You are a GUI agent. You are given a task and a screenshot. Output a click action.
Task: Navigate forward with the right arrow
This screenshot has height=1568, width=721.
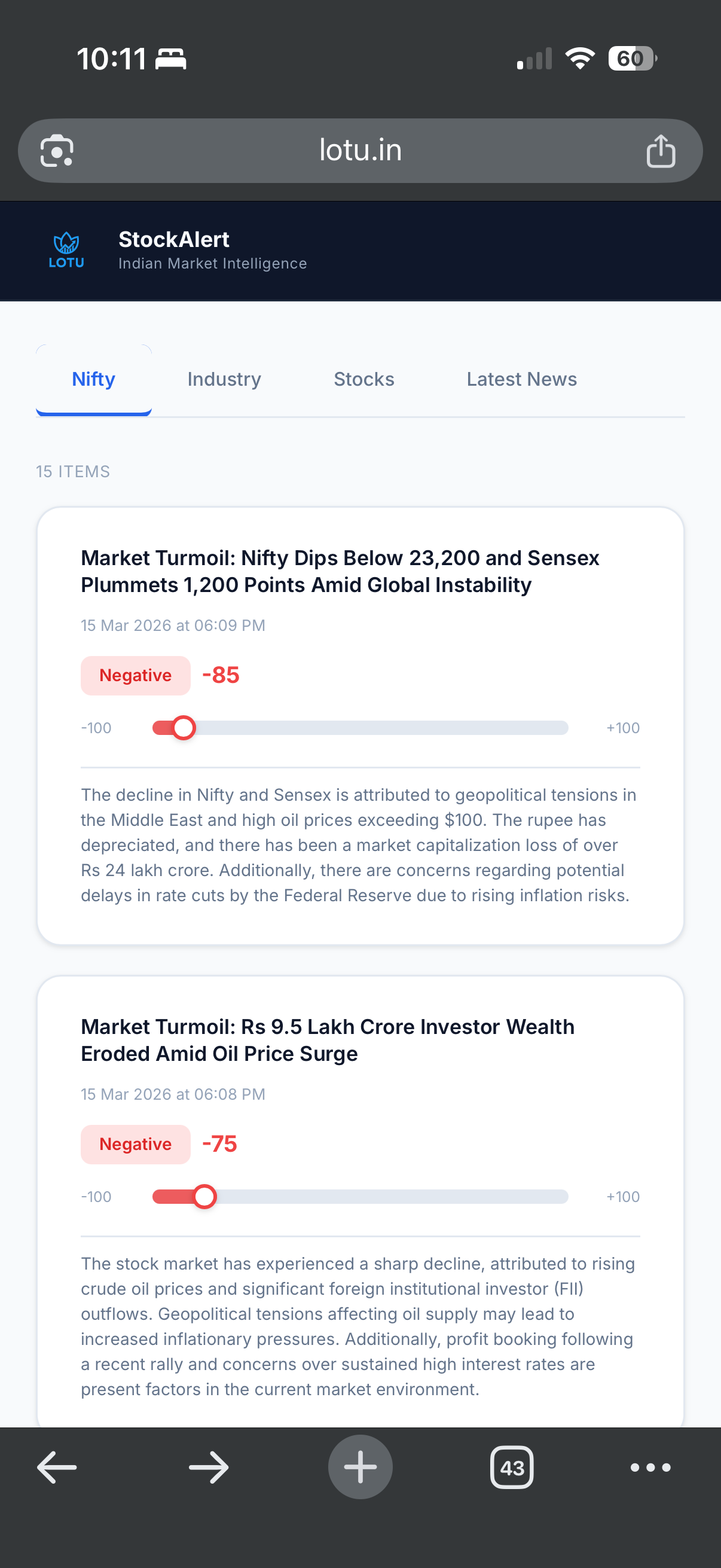pos(208,1466)
